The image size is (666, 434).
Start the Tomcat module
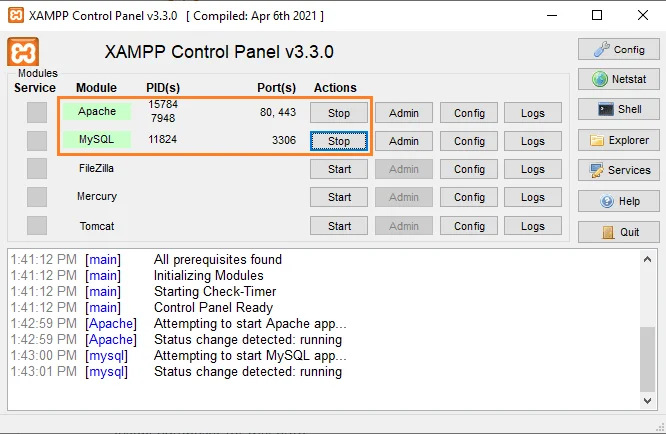[339, 225]
